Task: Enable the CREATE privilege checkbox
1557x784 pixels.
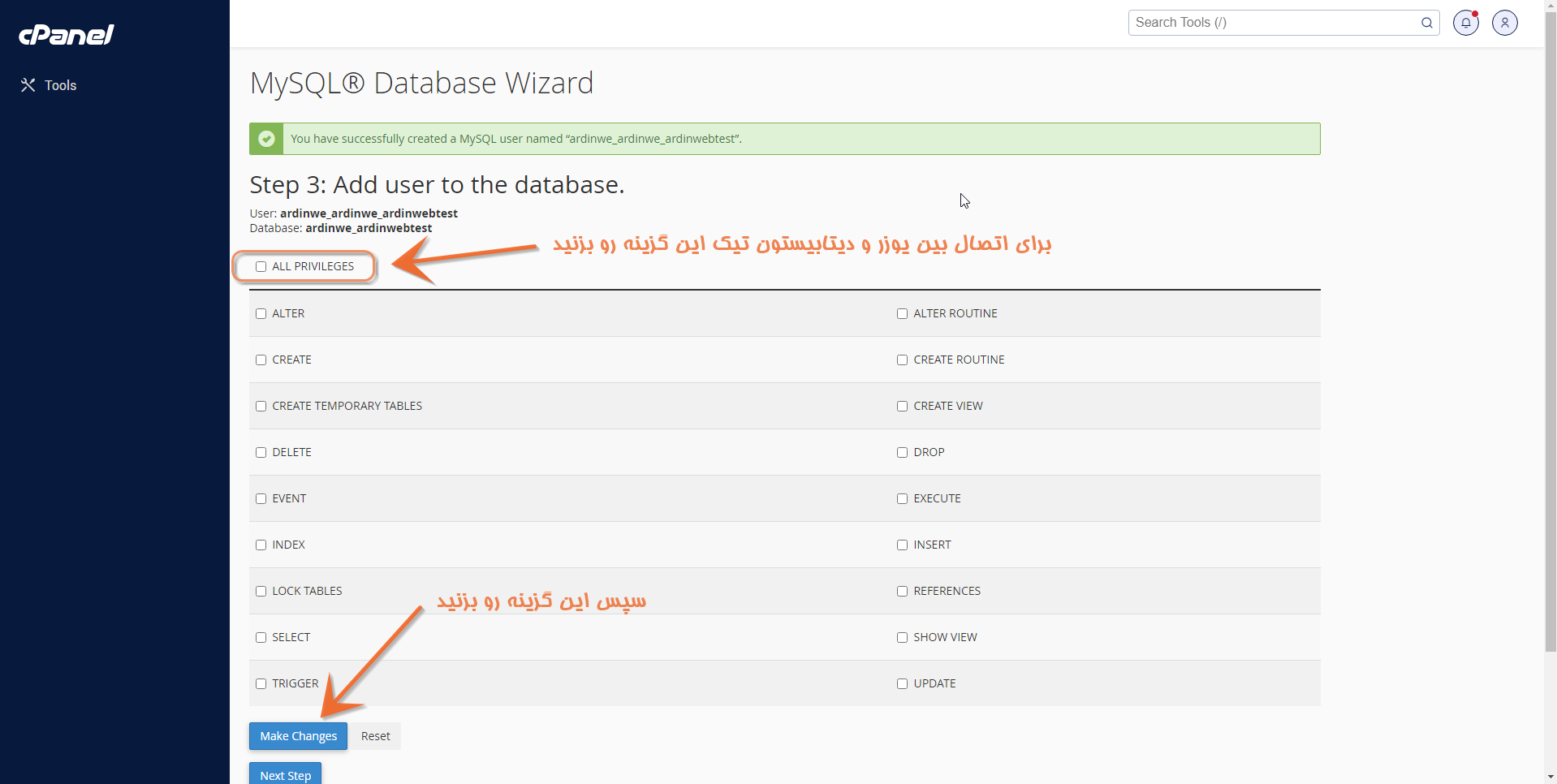Action: tap(261, 360)
